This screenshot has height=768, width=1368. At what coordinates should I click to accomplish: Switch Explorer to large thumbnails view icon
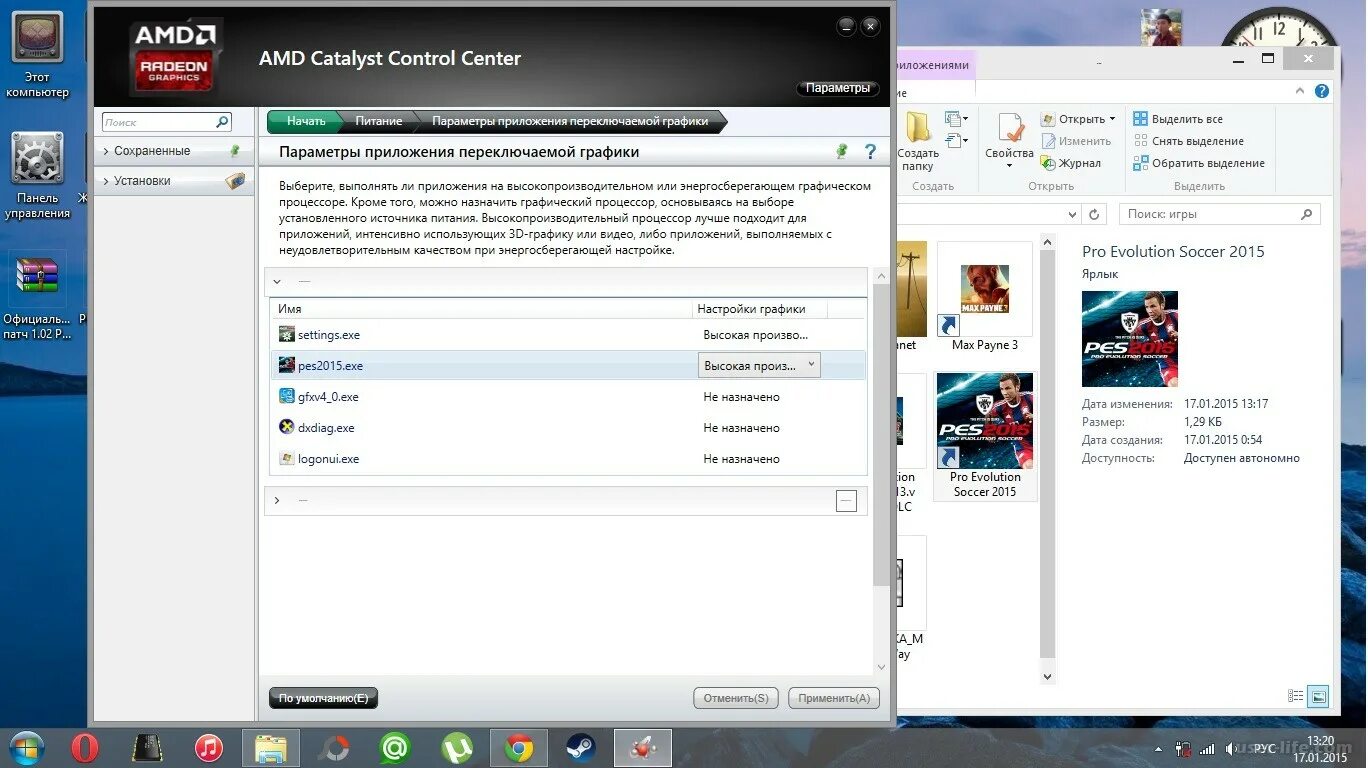pyautogui.click(x=1319, y=696)
